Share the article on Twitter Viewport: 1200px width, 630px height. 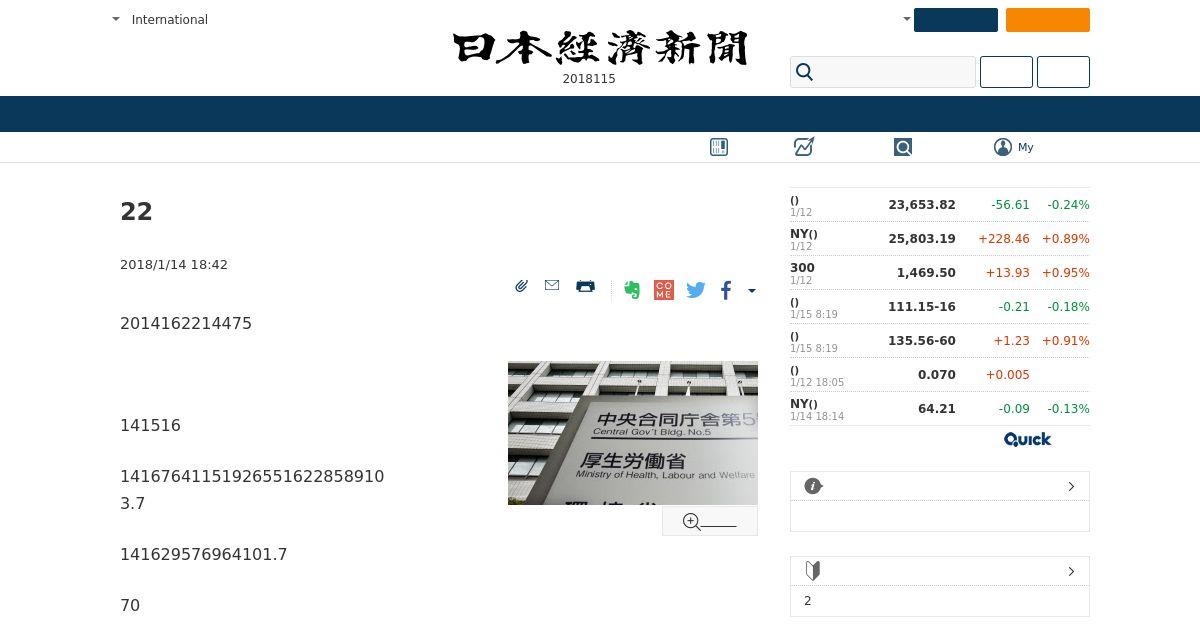(x=696, y=290)
